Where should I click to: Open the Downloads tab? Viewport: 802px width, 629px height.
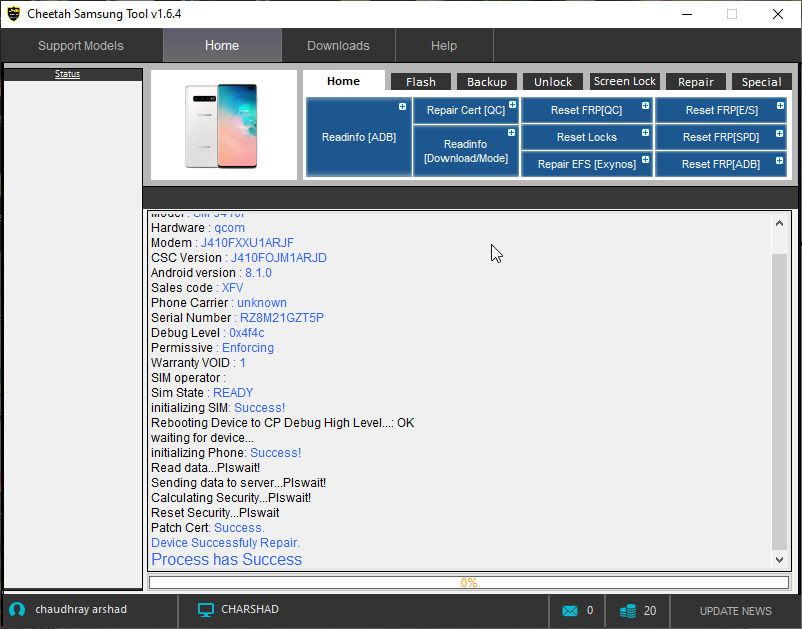pyautogui.click(x=338, y=46)
